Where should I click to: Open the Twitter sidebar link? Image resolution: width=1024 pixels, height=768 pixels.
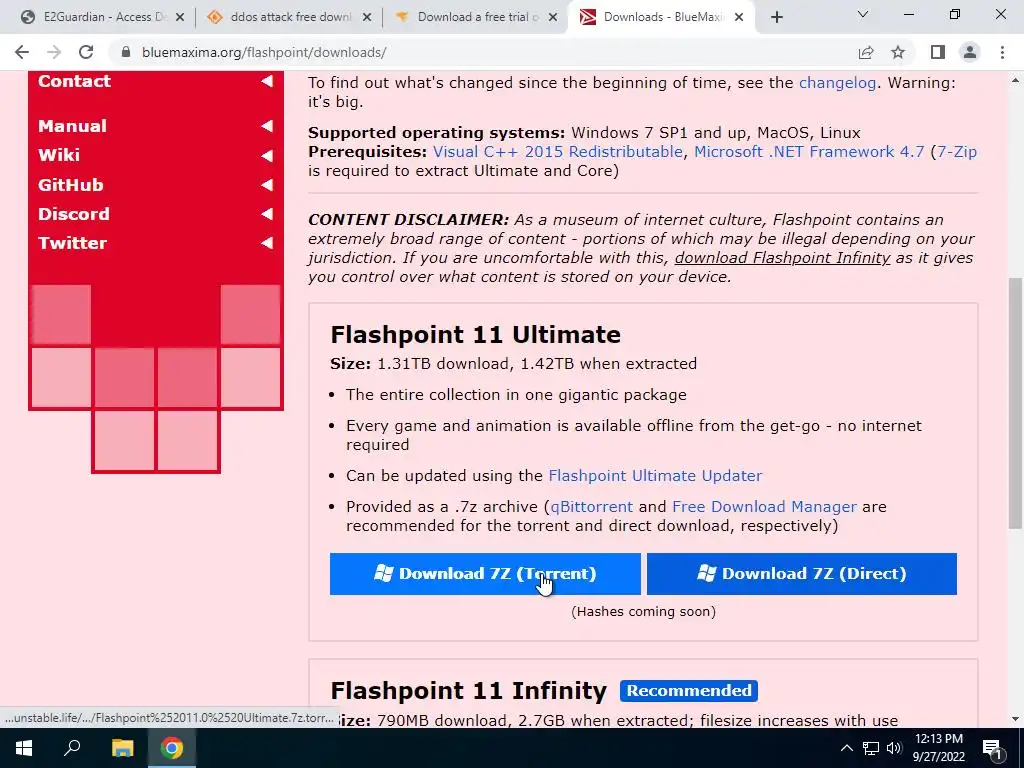point(72,243)
